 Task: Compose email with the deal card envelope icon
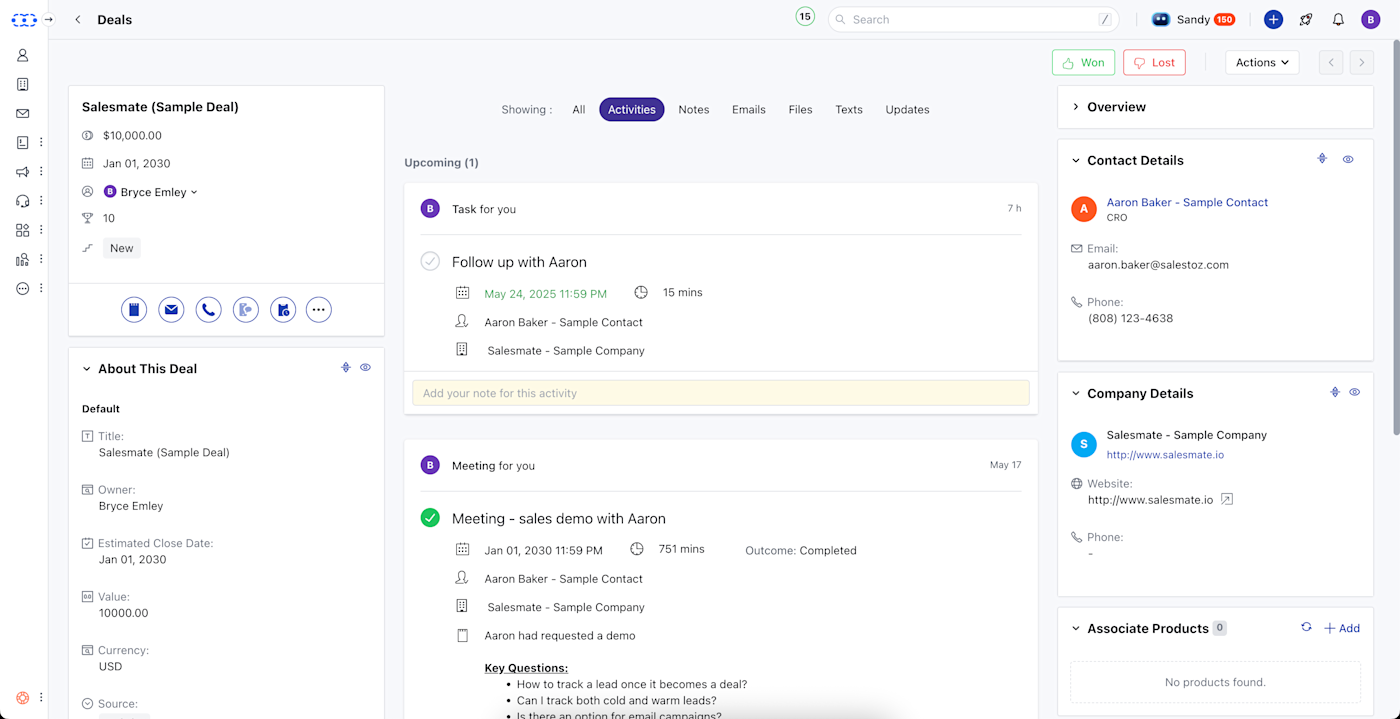click(x=171, y=310)
